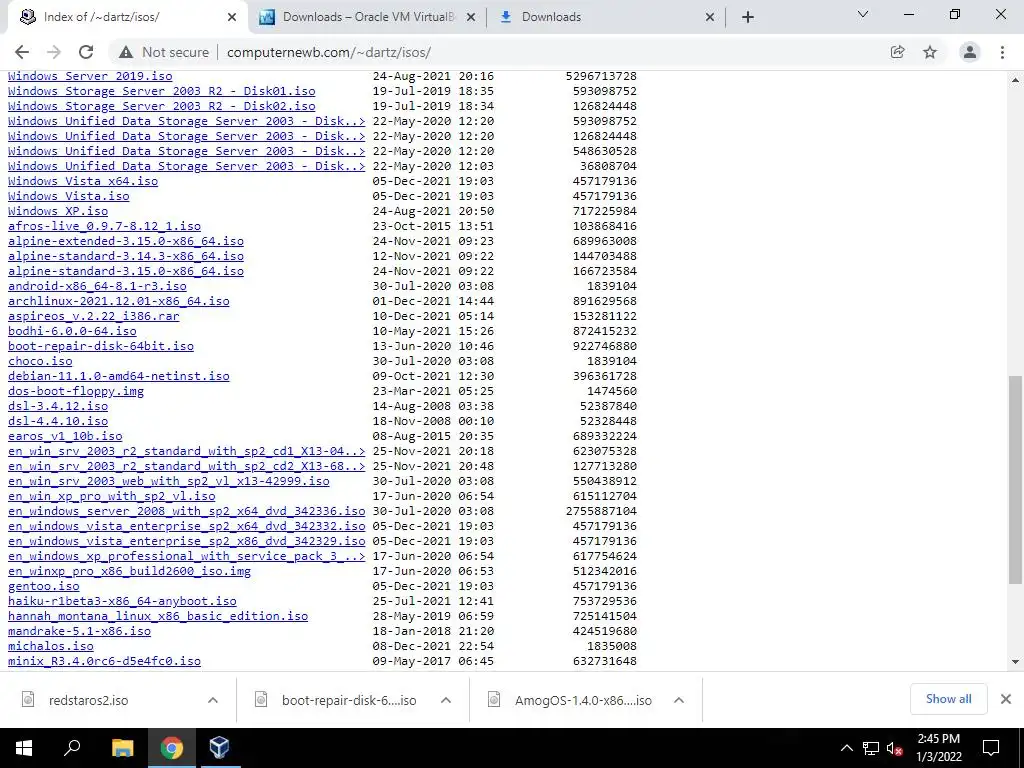Close the downloads shelf with the X
Screen dimensions: 1024x768
point(1006,699)
